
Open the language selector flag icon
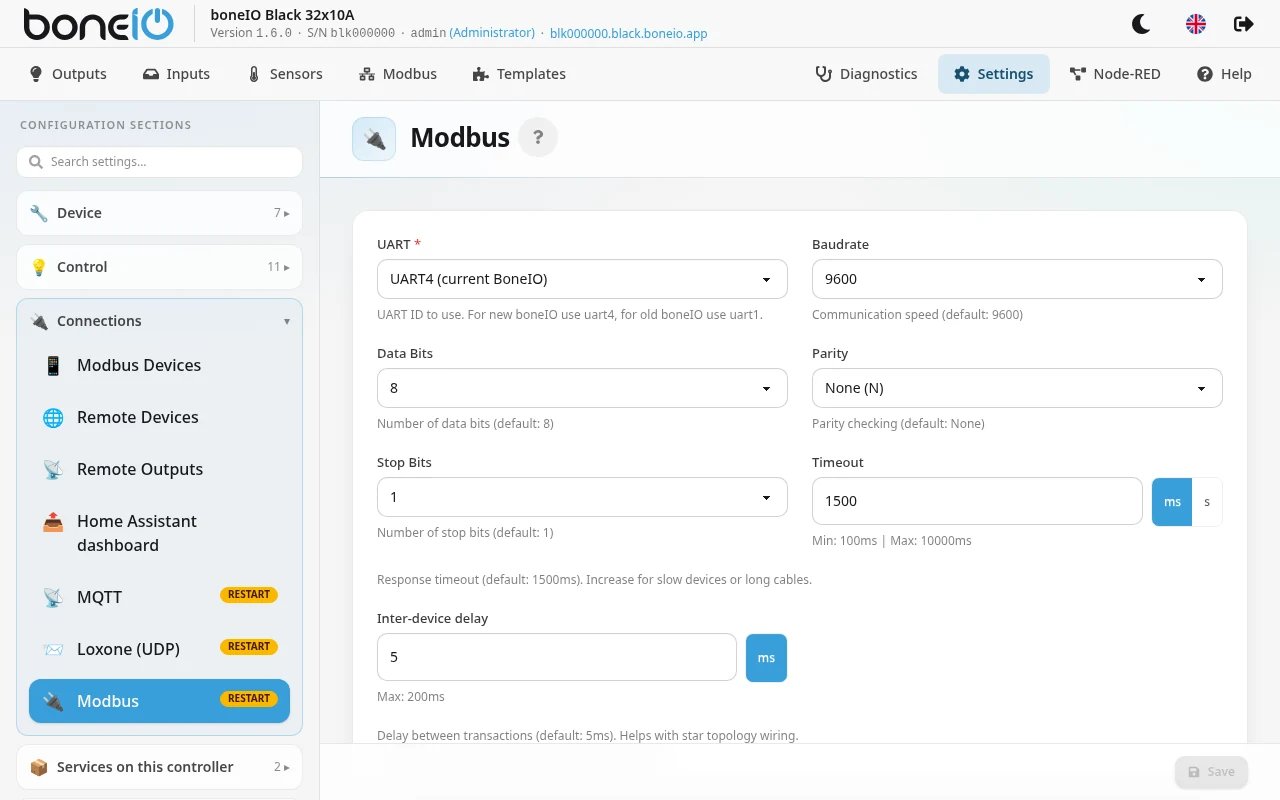tap(1195, 24)
